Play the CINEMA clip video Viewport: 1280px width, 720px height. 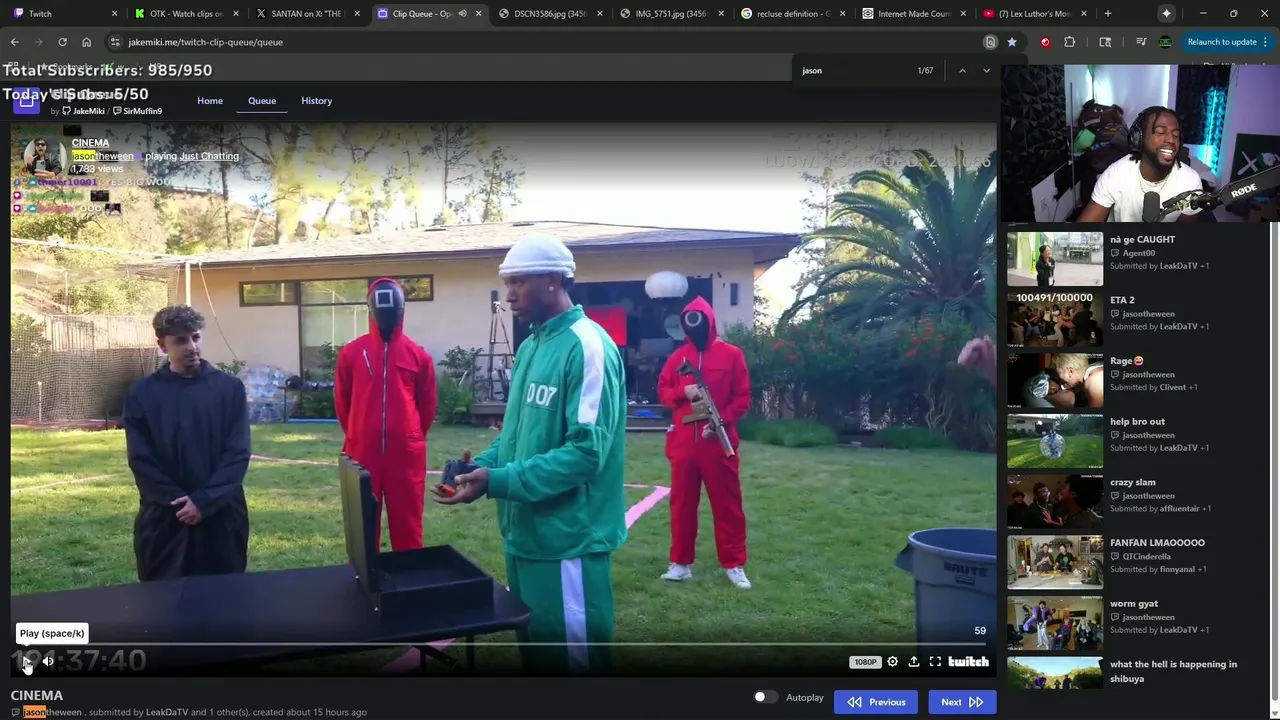[x=27, y=661]
